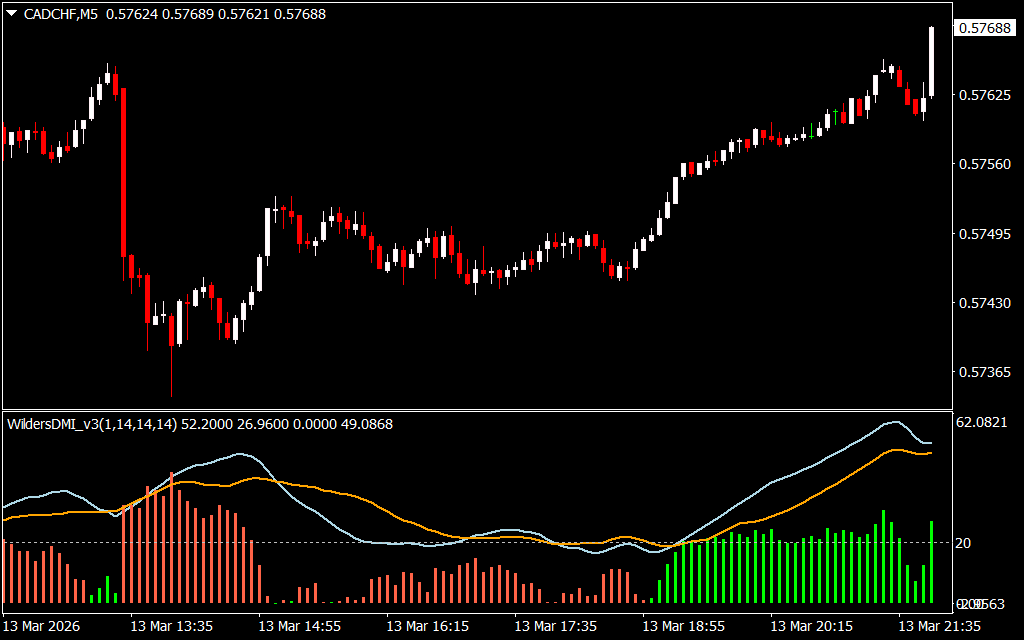Click the 0.57560 price scale label

pos(984,165)
